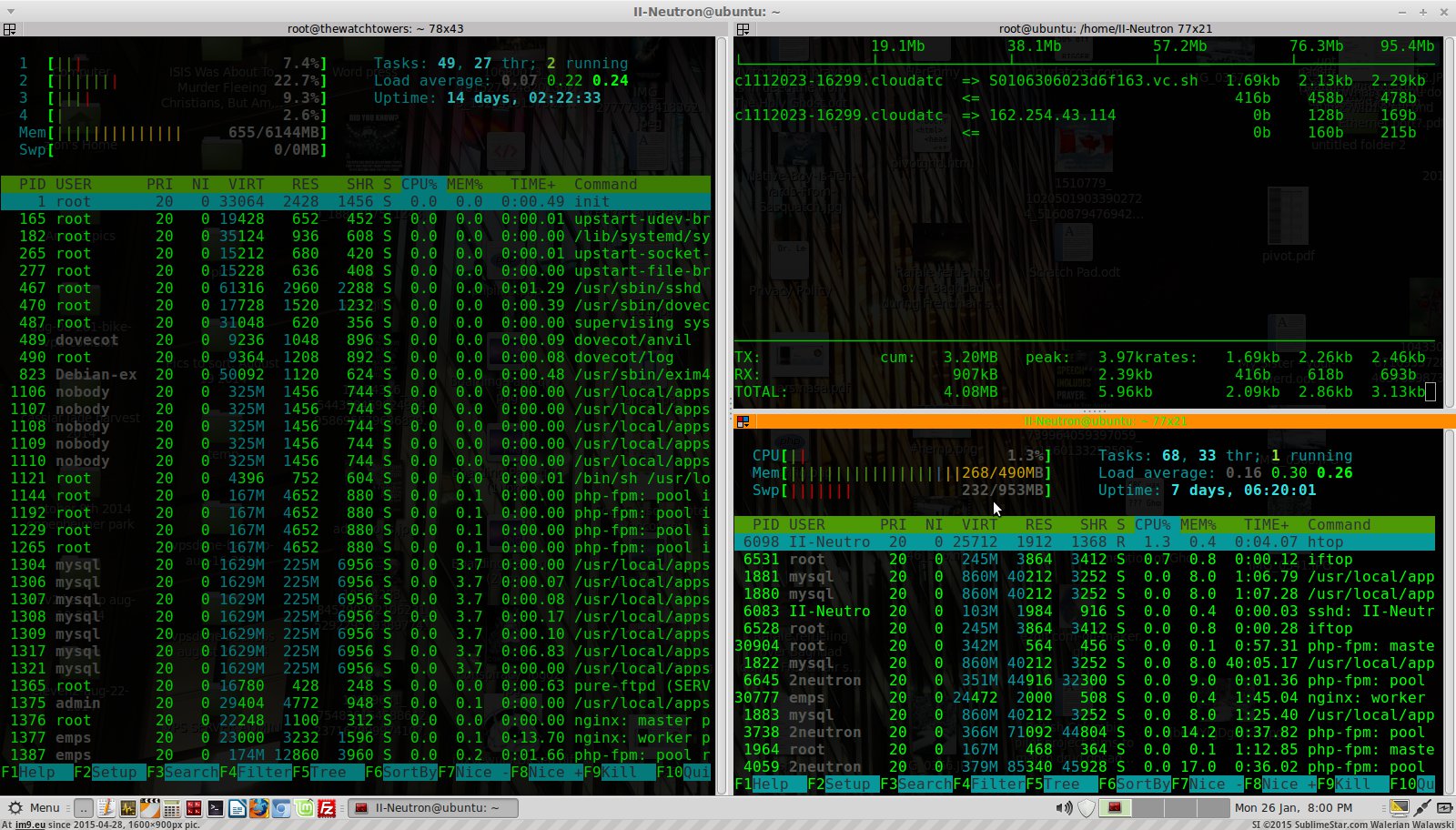Click the Linux Mint logo launcher
The width and height of the screenshot is (1456, 830).
304,808
